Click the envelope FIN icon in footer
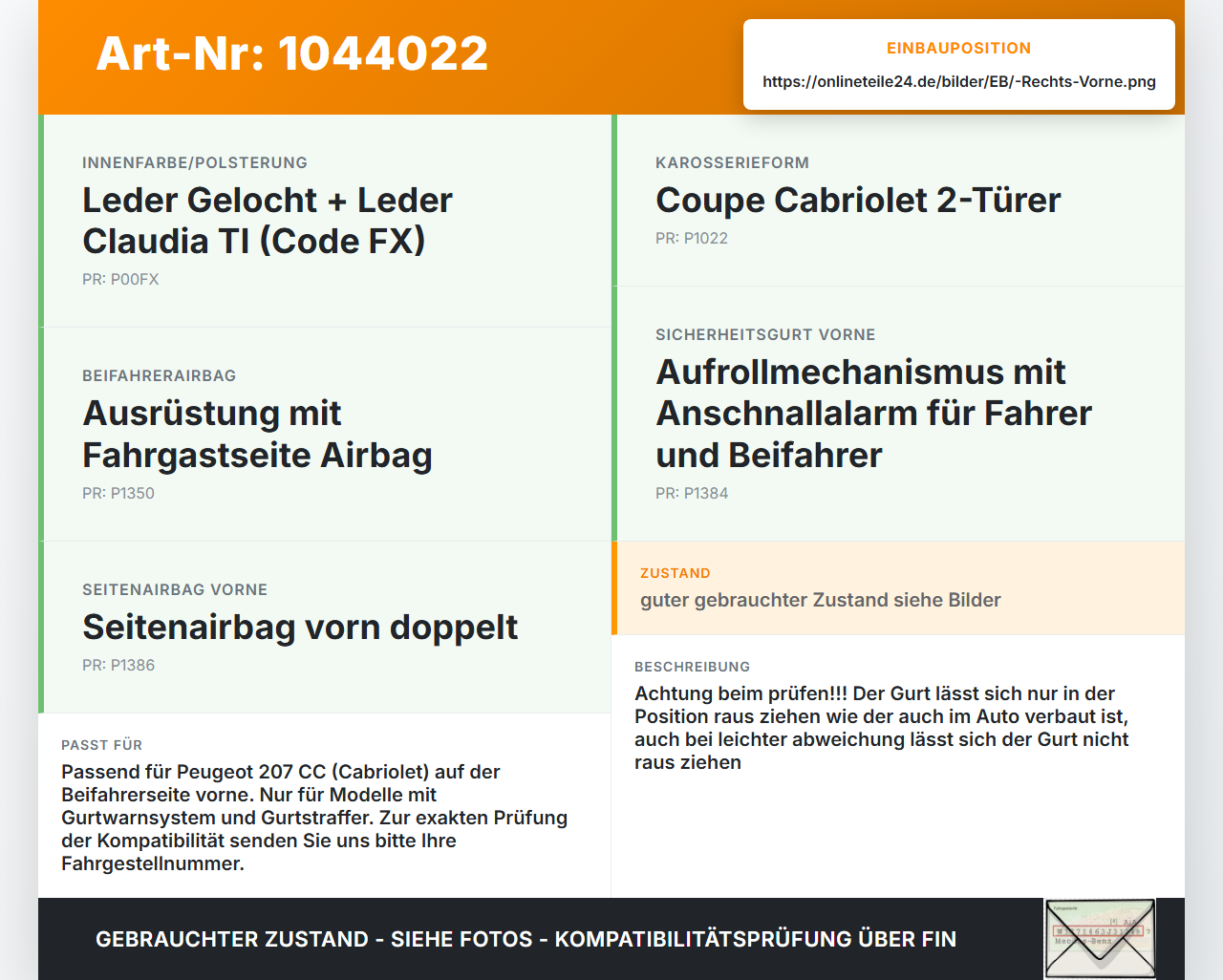1223x980 pixels. 1100,939
